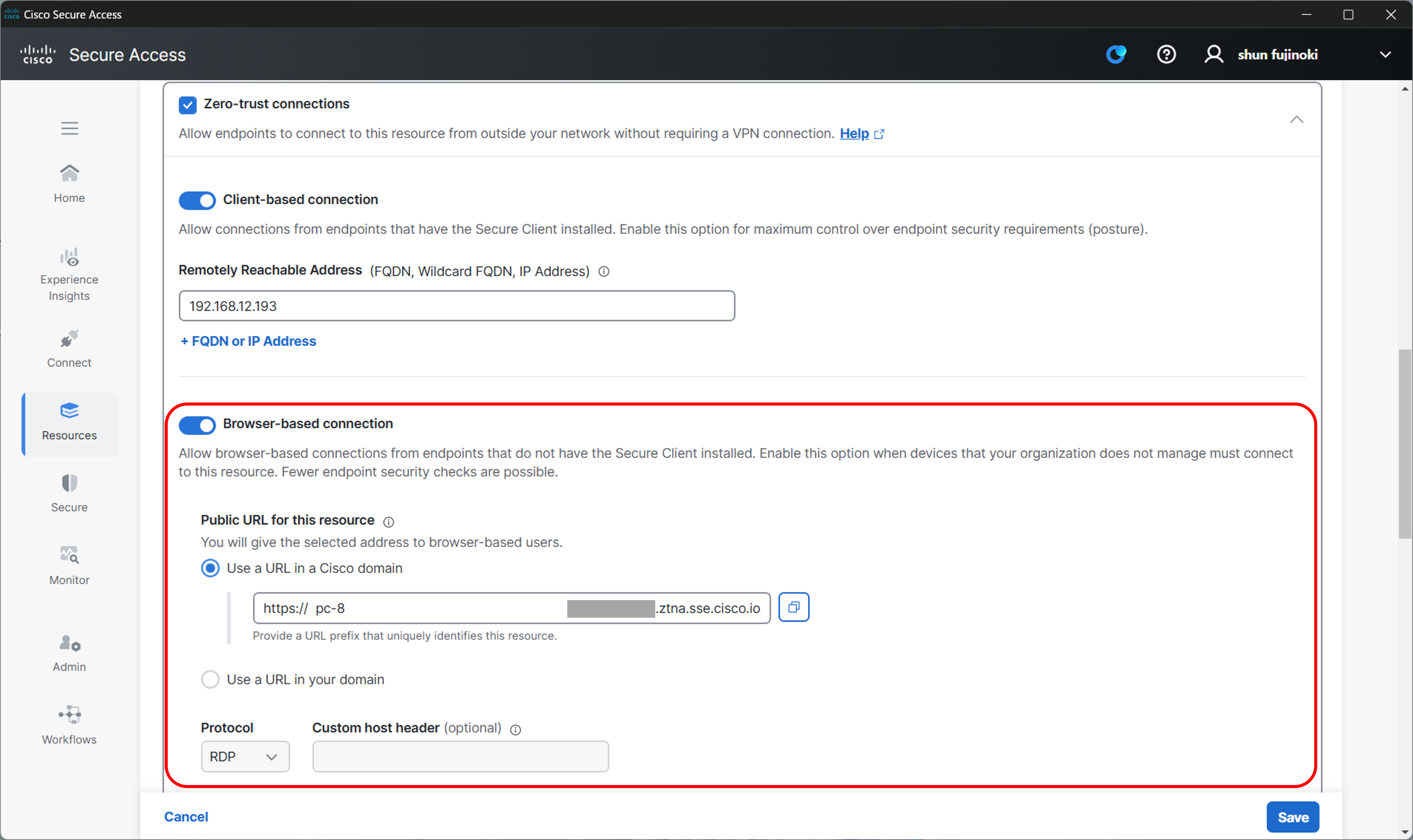Open the Admin section

(x=69, y=653)
